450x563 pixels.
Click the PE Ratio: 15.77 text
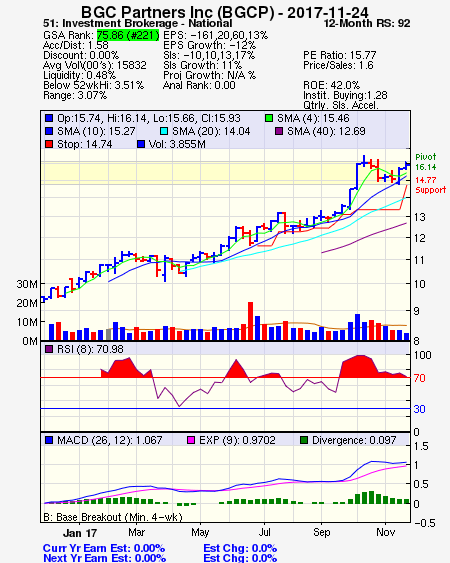tap(339, 55)
